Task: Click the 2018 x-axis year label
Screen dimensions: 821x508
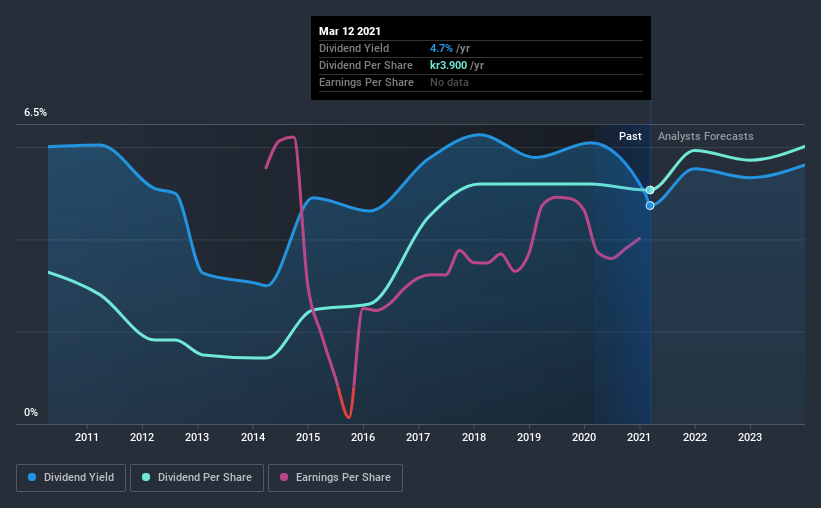Action: point(474,437)
